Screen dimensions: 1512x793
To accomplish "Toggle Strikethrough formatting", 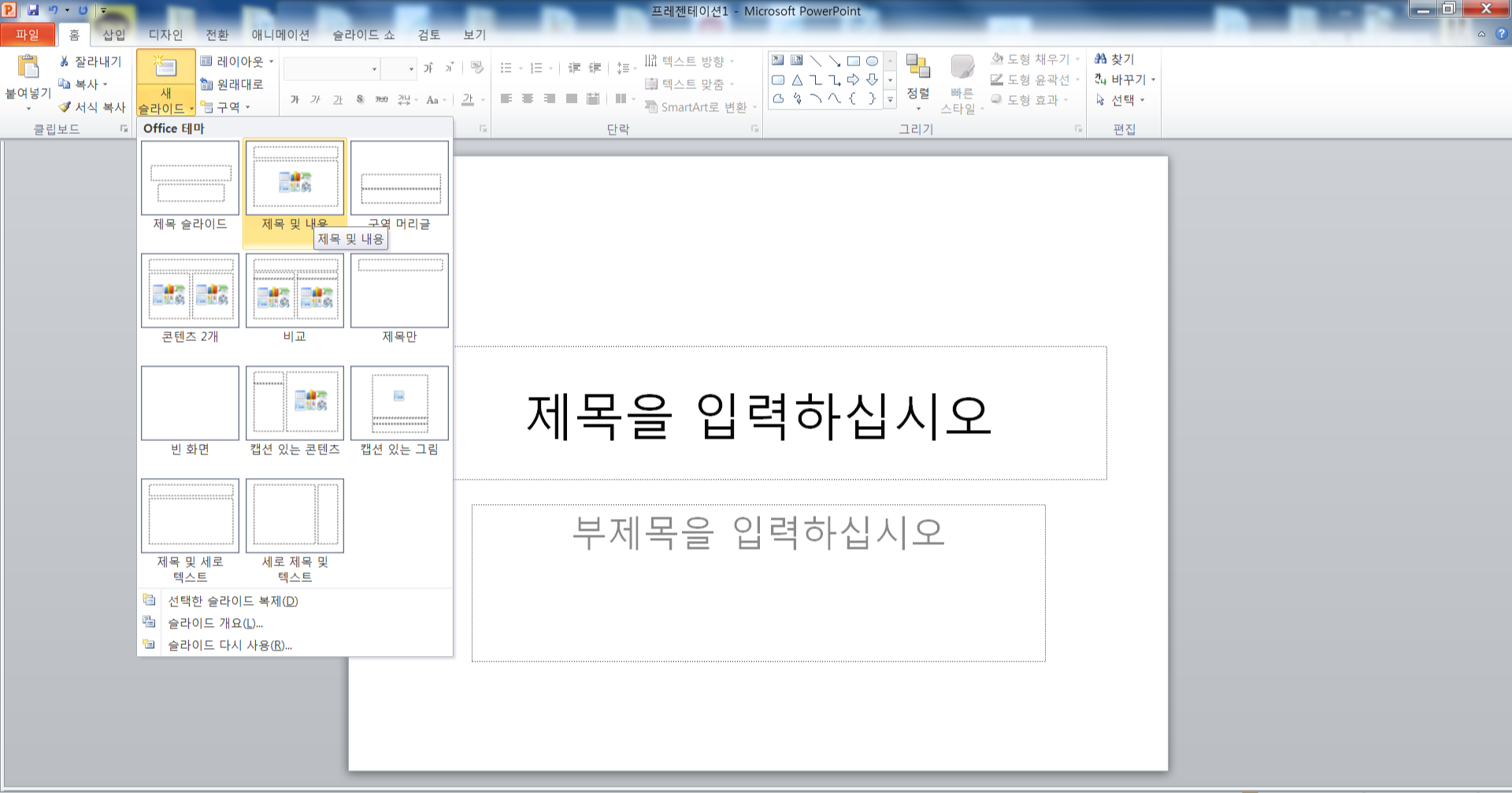I will 382,99.
